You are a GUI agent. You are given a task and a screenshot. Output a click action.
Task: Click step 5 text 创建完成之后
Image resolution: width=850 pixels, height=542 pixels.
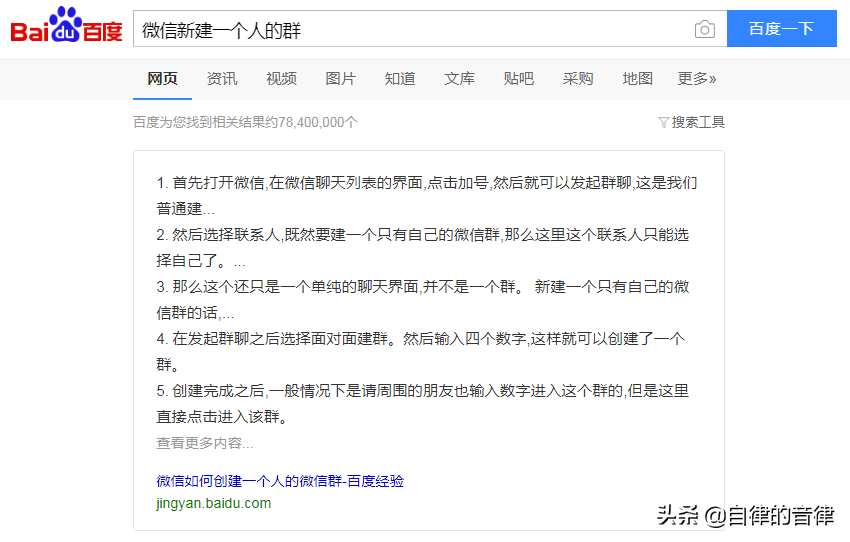pyautogui.click(x=218, y=391)
